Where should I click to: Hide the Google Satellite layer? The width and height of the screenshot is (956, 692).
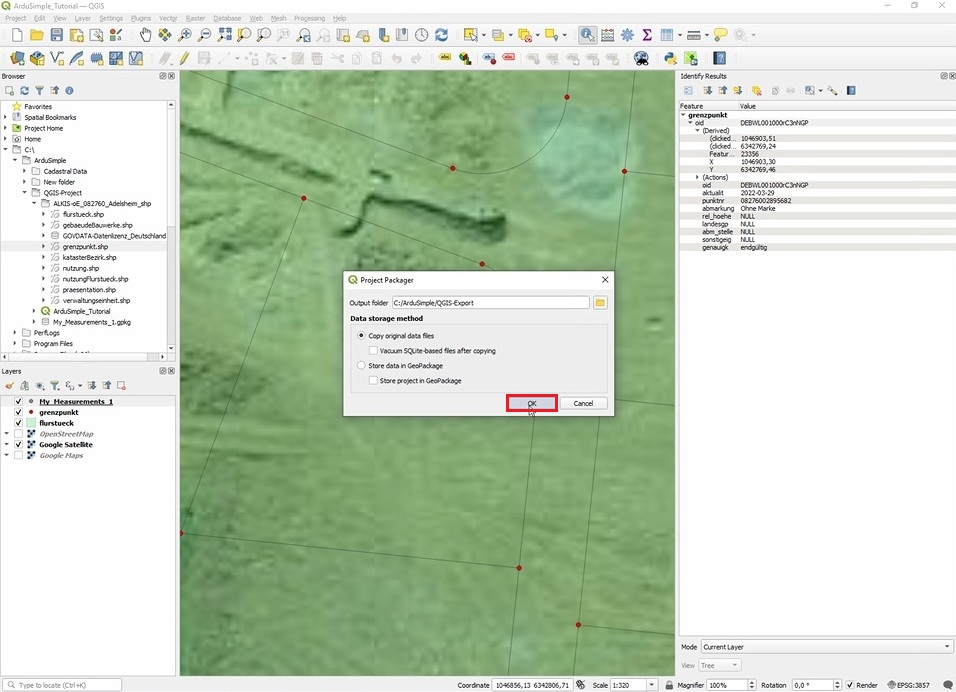coord(18,445)
